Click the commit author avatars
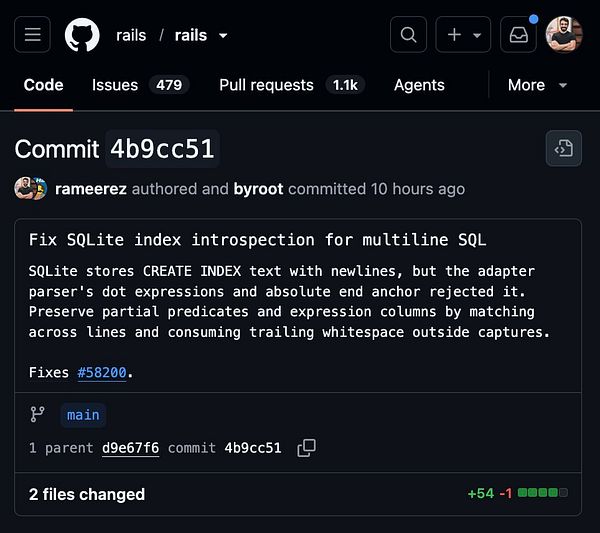 31,189
